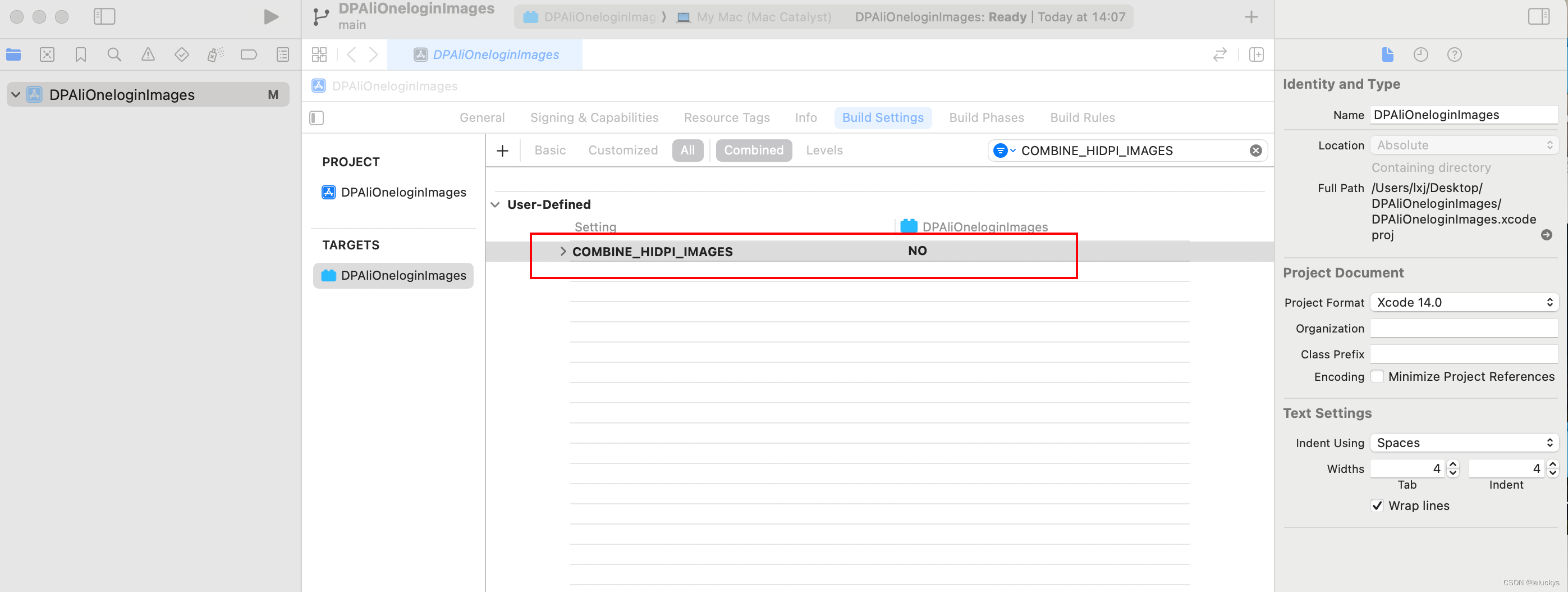Screen dimensions: 1568x592
Task: Toggle the Wrap lines checkbox
Action: point(1377,506)
